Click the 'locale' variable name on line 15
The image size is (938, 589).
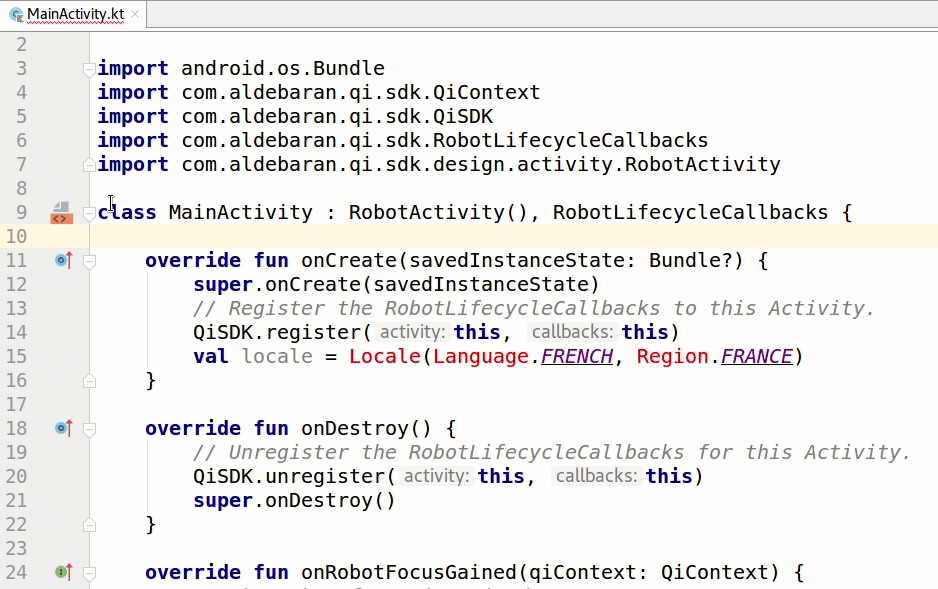277,356
